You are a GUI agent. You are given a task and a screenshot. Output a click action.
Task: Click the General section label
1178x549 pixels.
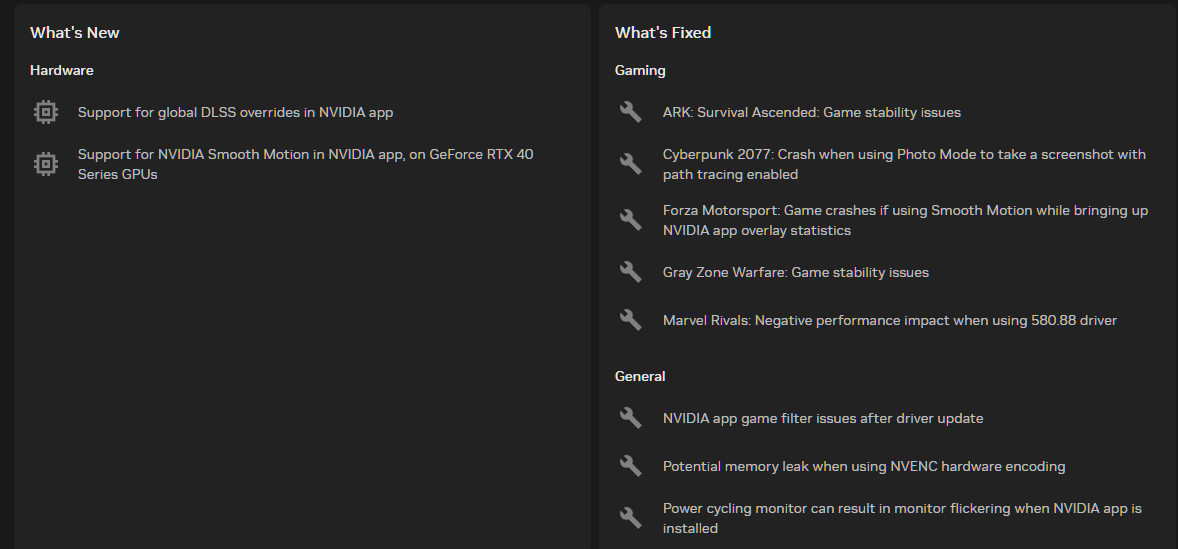click(640, 376)
